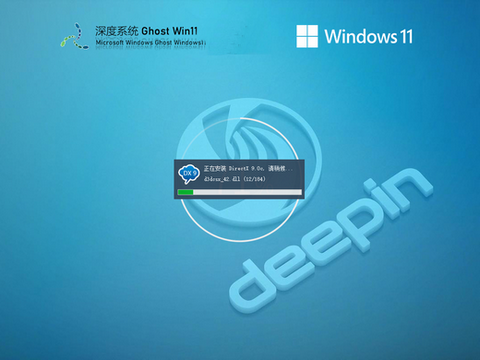Click "Microsoft Windows Ghost Windows11" subtitle text

150,42
